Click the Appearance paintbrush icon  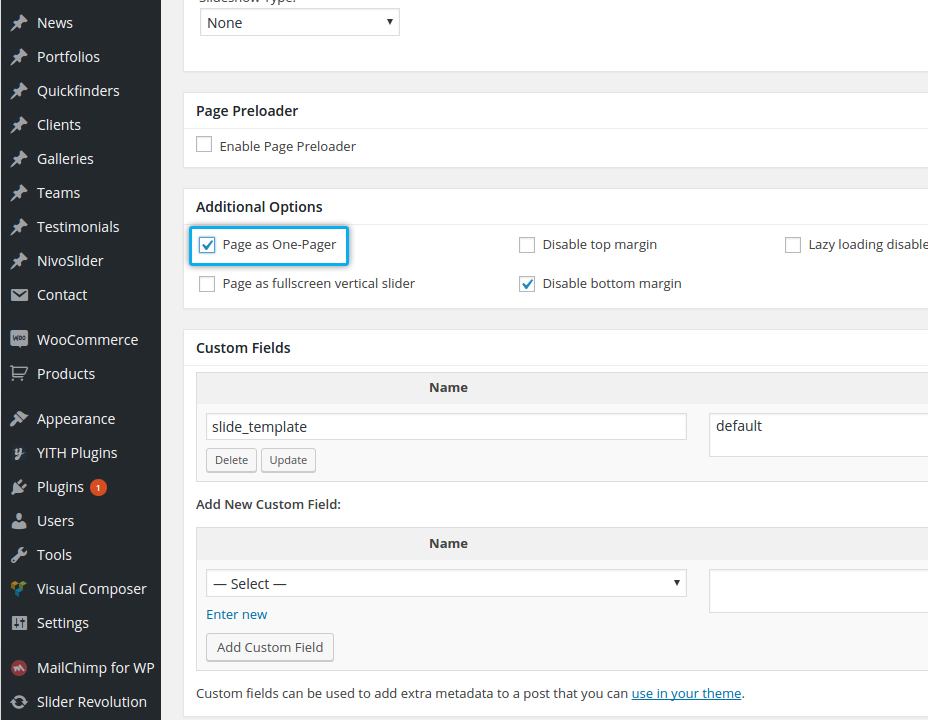[19, 419]
